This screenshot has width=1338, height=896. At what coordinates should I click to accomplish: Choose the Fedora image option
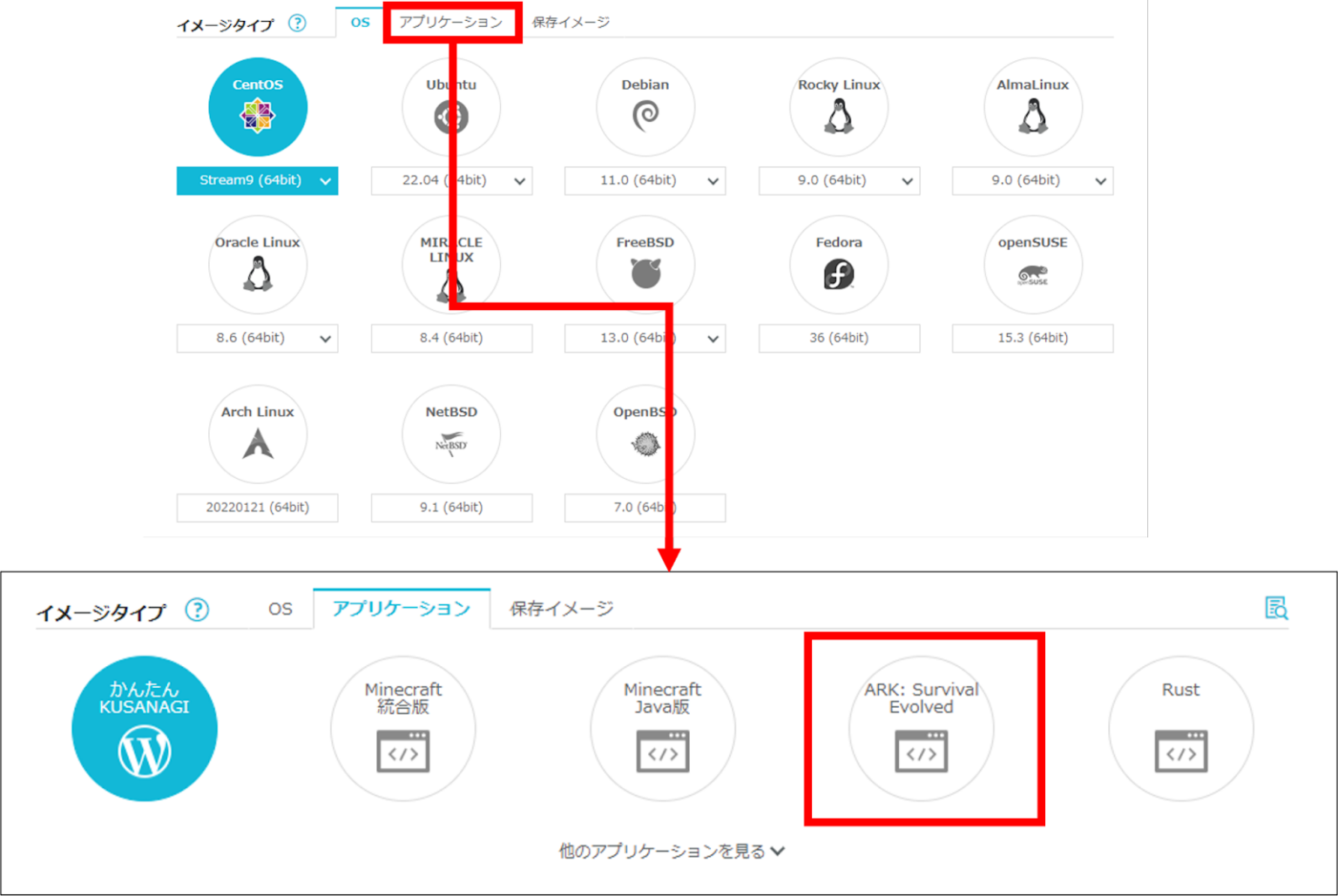click(838, 265)
